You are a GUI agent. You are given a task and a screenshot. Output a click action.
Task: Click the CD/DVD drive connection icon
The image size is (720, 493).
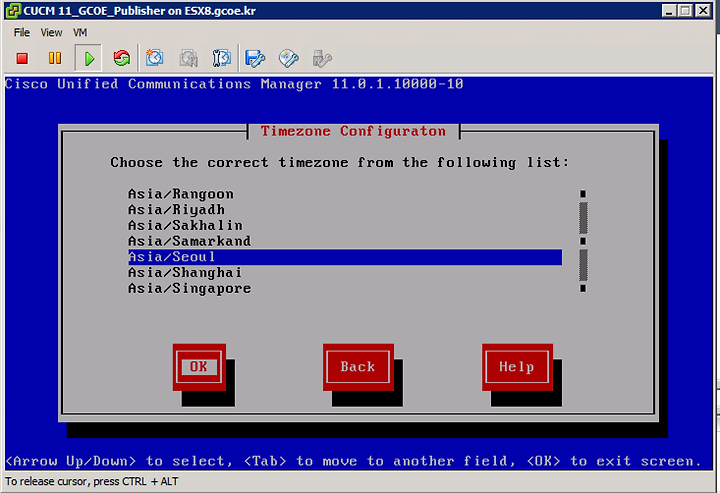click(289, 58)
